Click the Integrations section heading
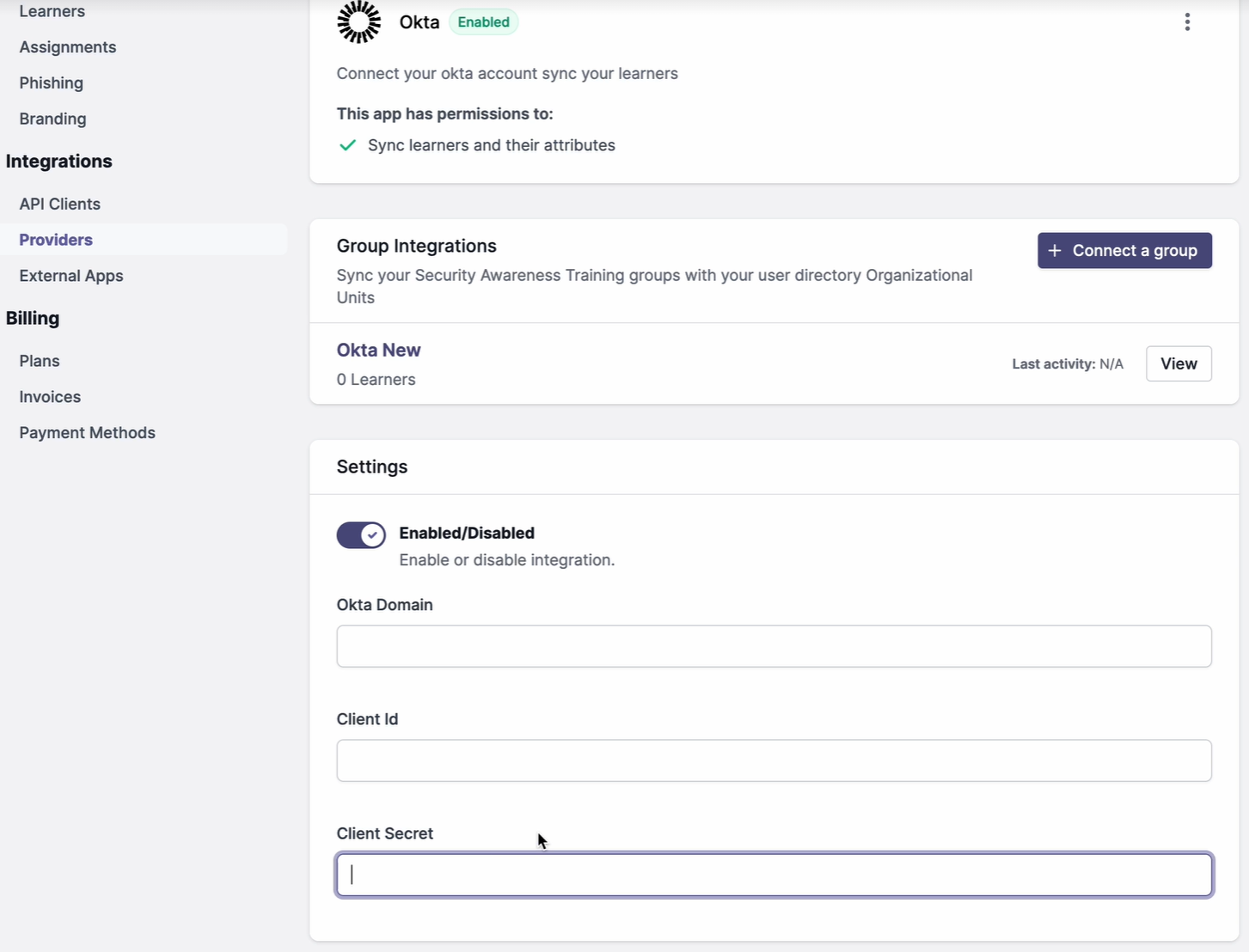Image resolution: width=1249 pixels, height=952 pixels. tap(59, 162)
